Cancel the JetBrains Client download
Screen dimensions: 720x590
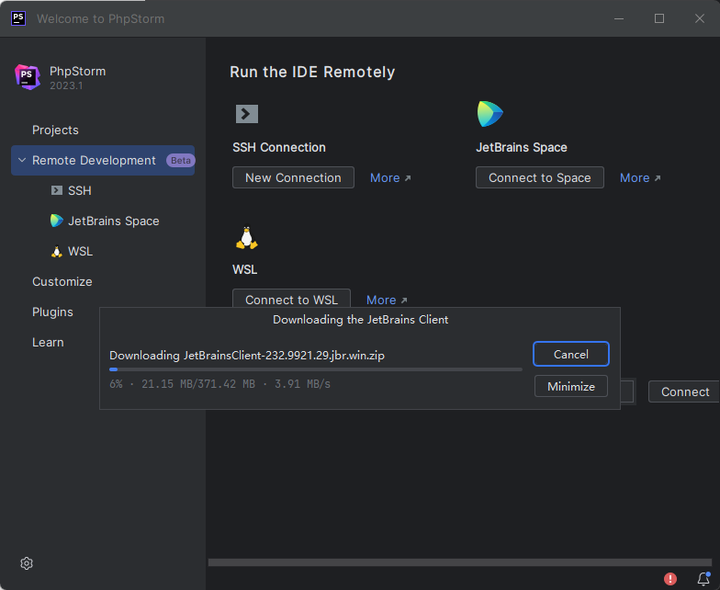[x=571, y=354]
